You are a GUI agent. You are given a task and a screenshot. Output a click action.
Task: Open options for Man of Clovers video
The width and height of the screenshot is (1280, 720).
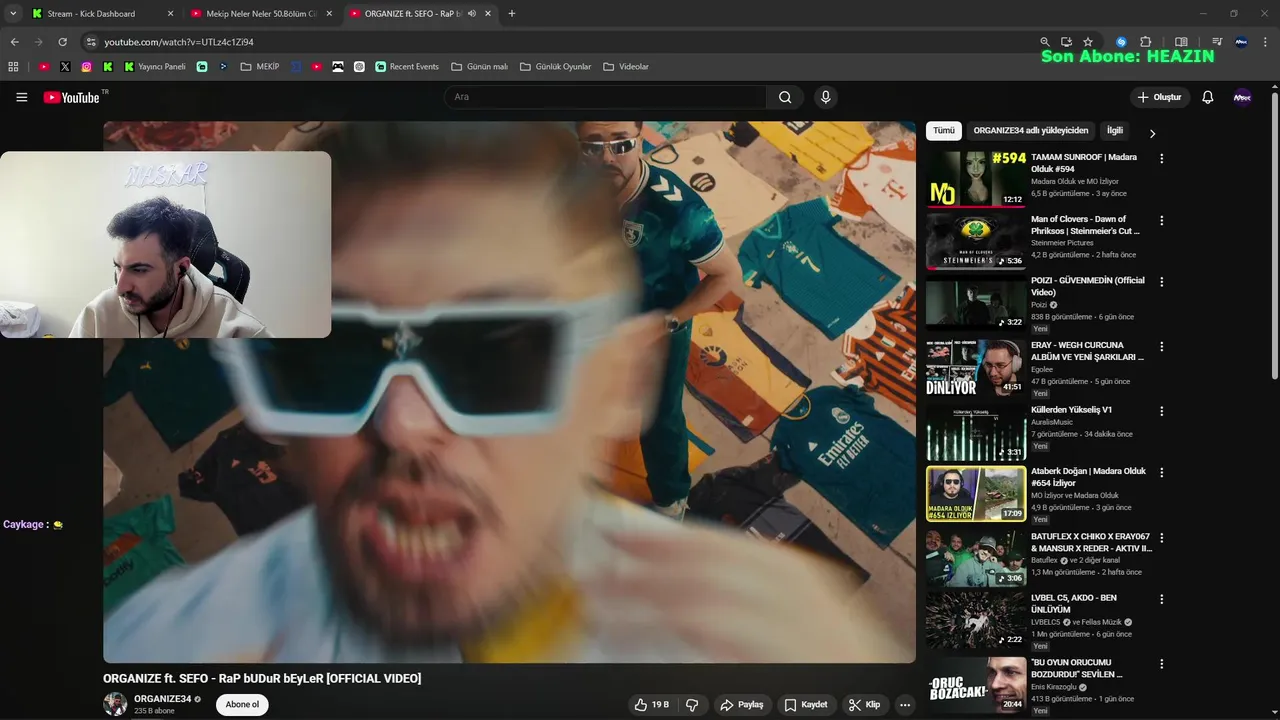coord(1162,220)
